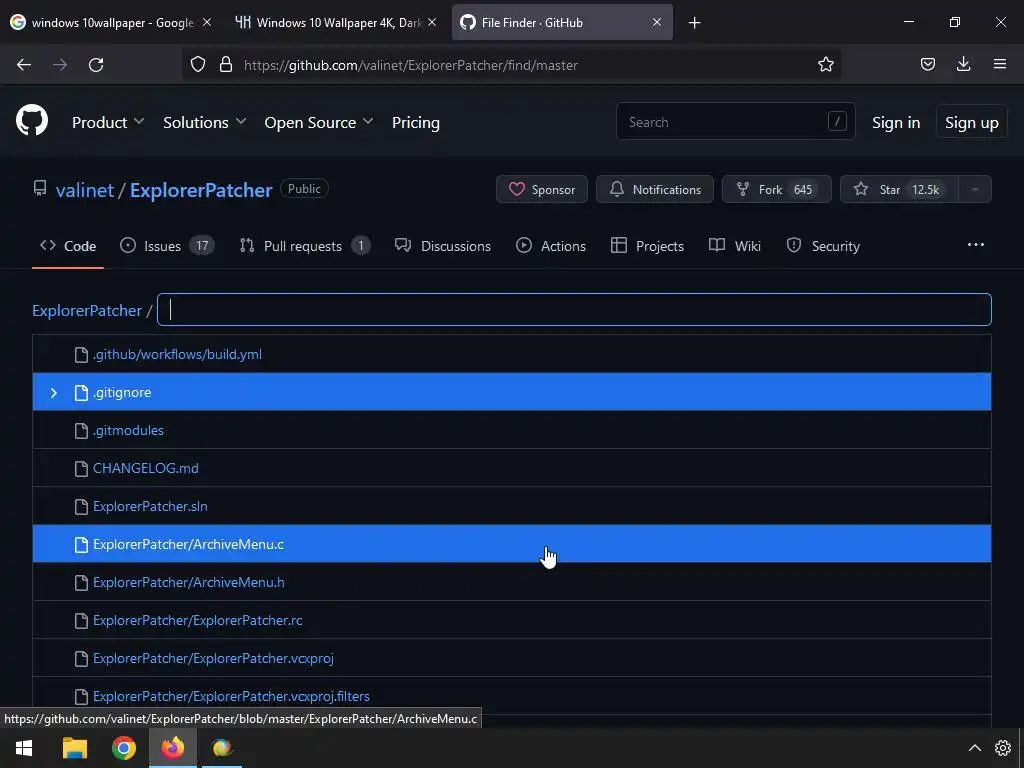Launch Google Chrome from the taskbar
This screenshot has width=1024, height=768.
coord(123,748)
